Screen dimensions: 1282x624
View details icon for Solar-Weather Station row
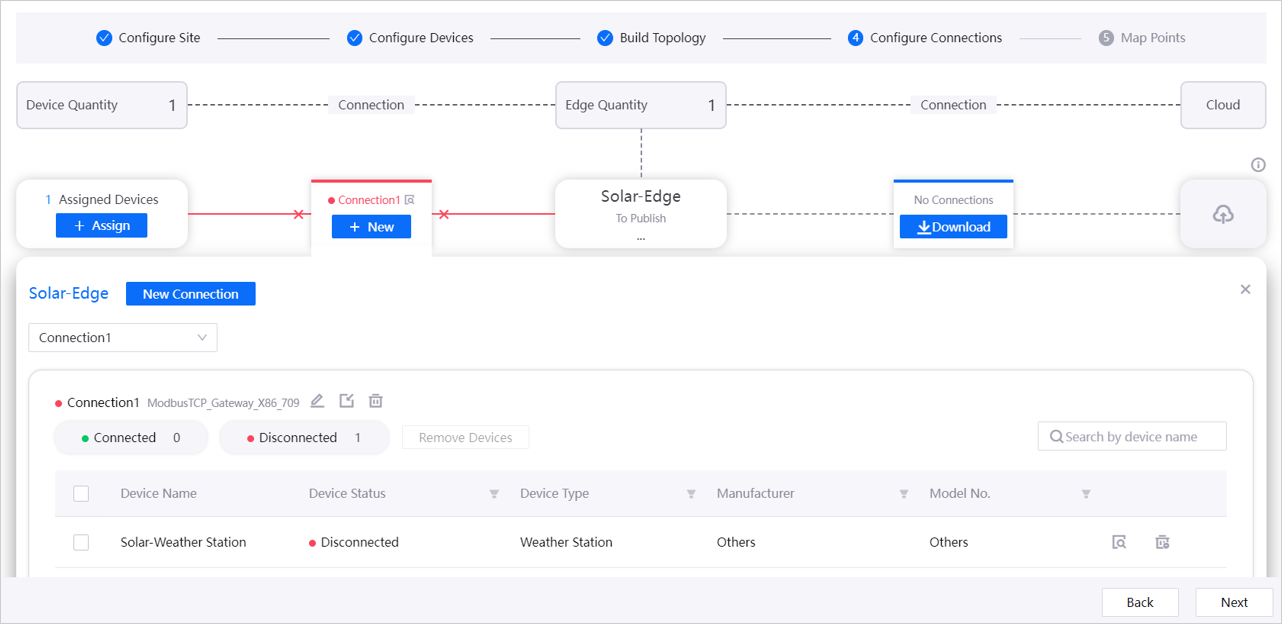[1119, 542]
